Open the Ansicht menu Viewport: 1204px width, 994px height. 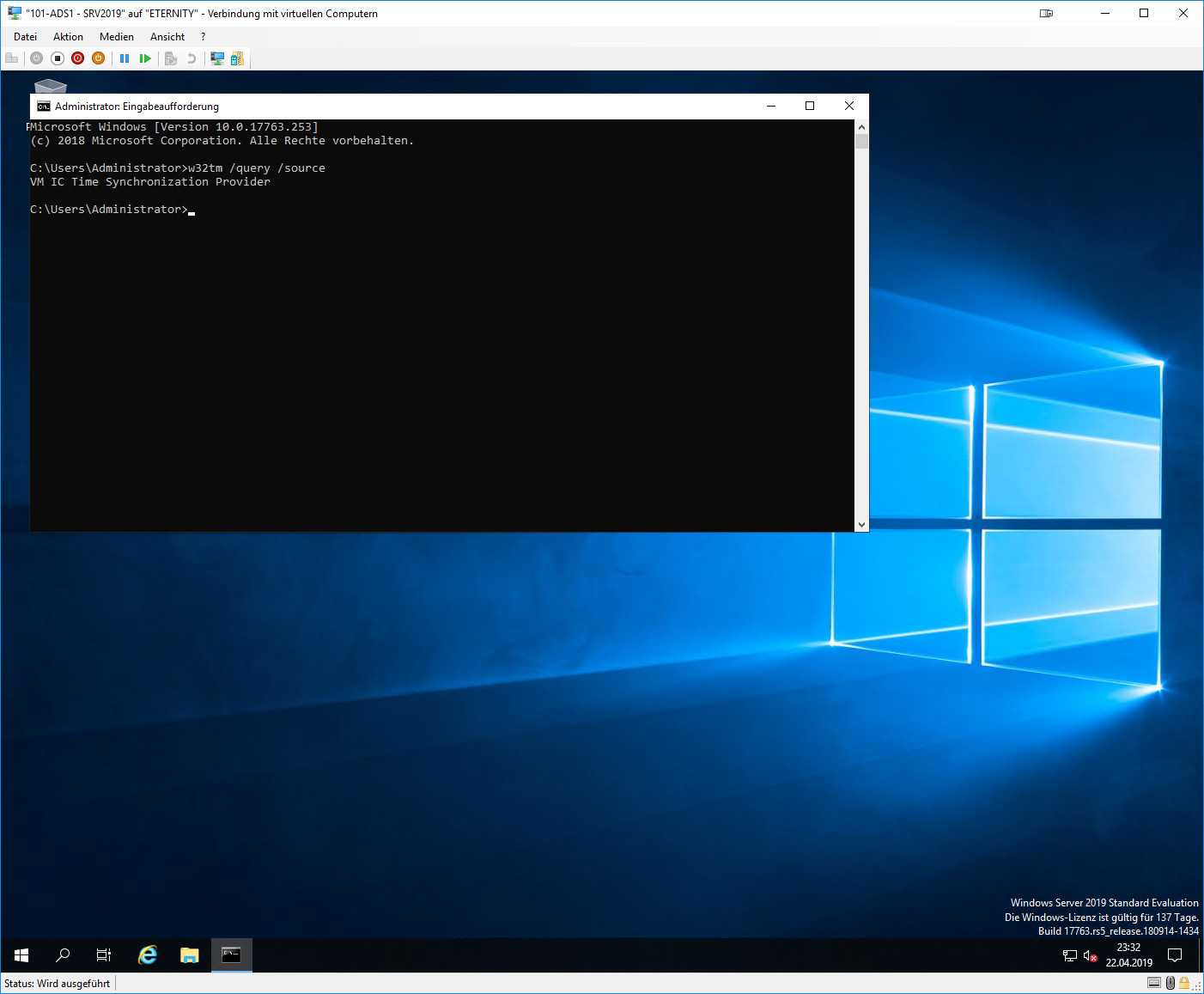(167, 37)
